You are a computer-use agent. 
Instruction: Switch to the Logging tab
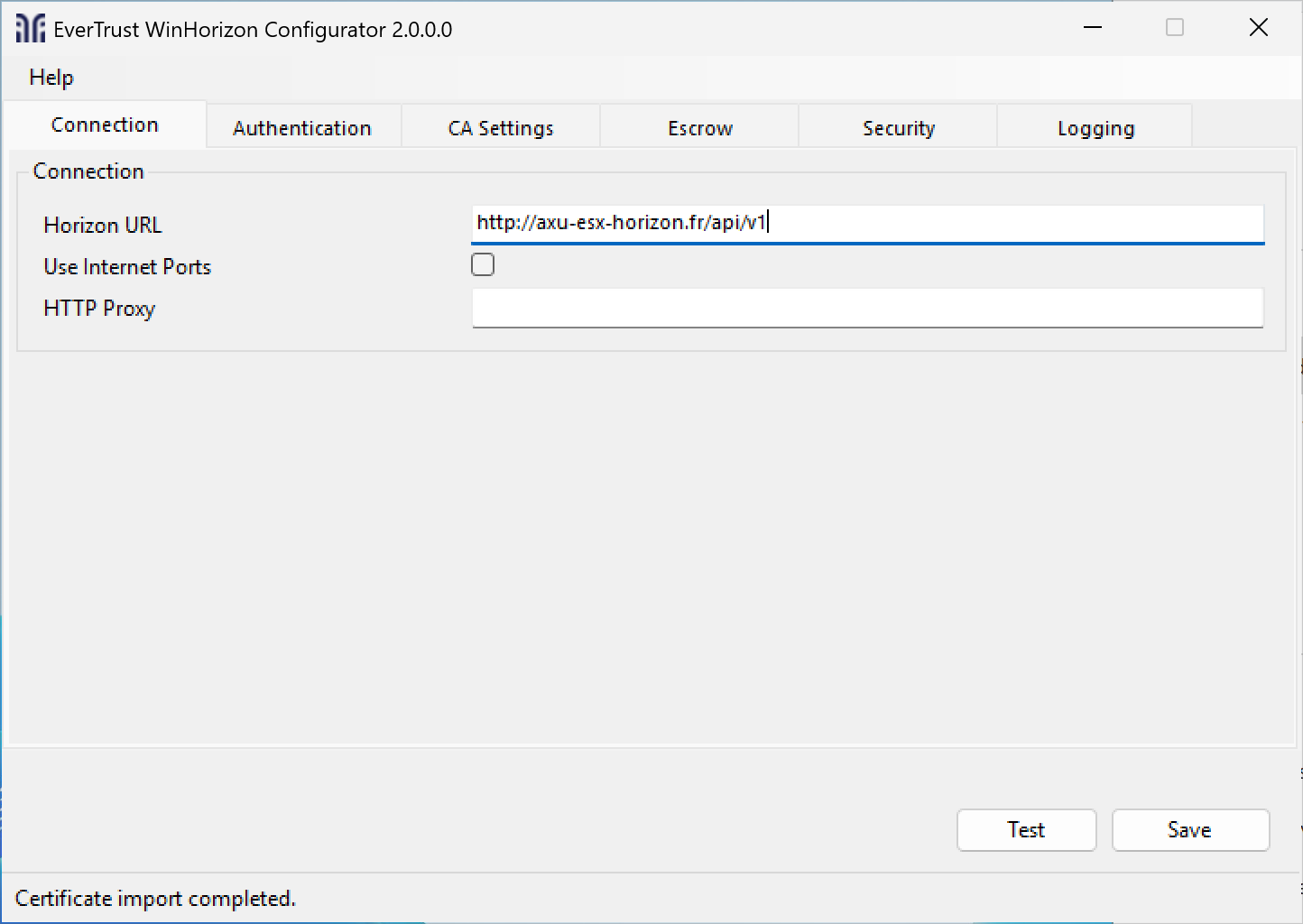1095,127
